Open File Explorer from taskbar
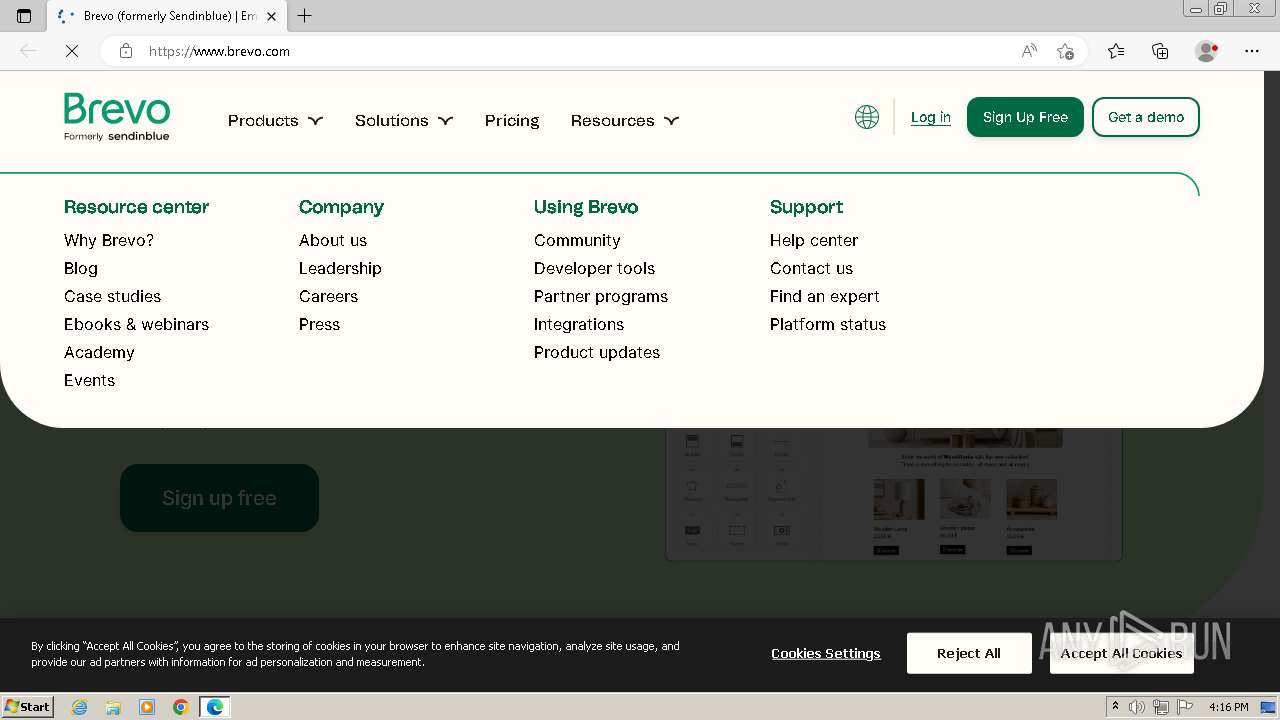Viewport: 1280px width, 720px height. tap(113, 707)
